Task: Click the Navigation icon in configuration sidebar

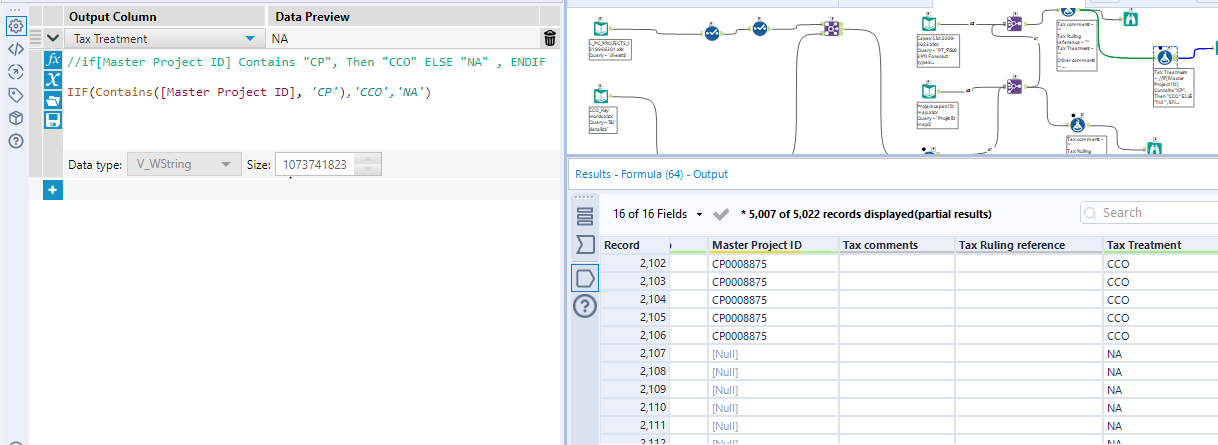Action: pyautogui.click(x=15, y=71)
